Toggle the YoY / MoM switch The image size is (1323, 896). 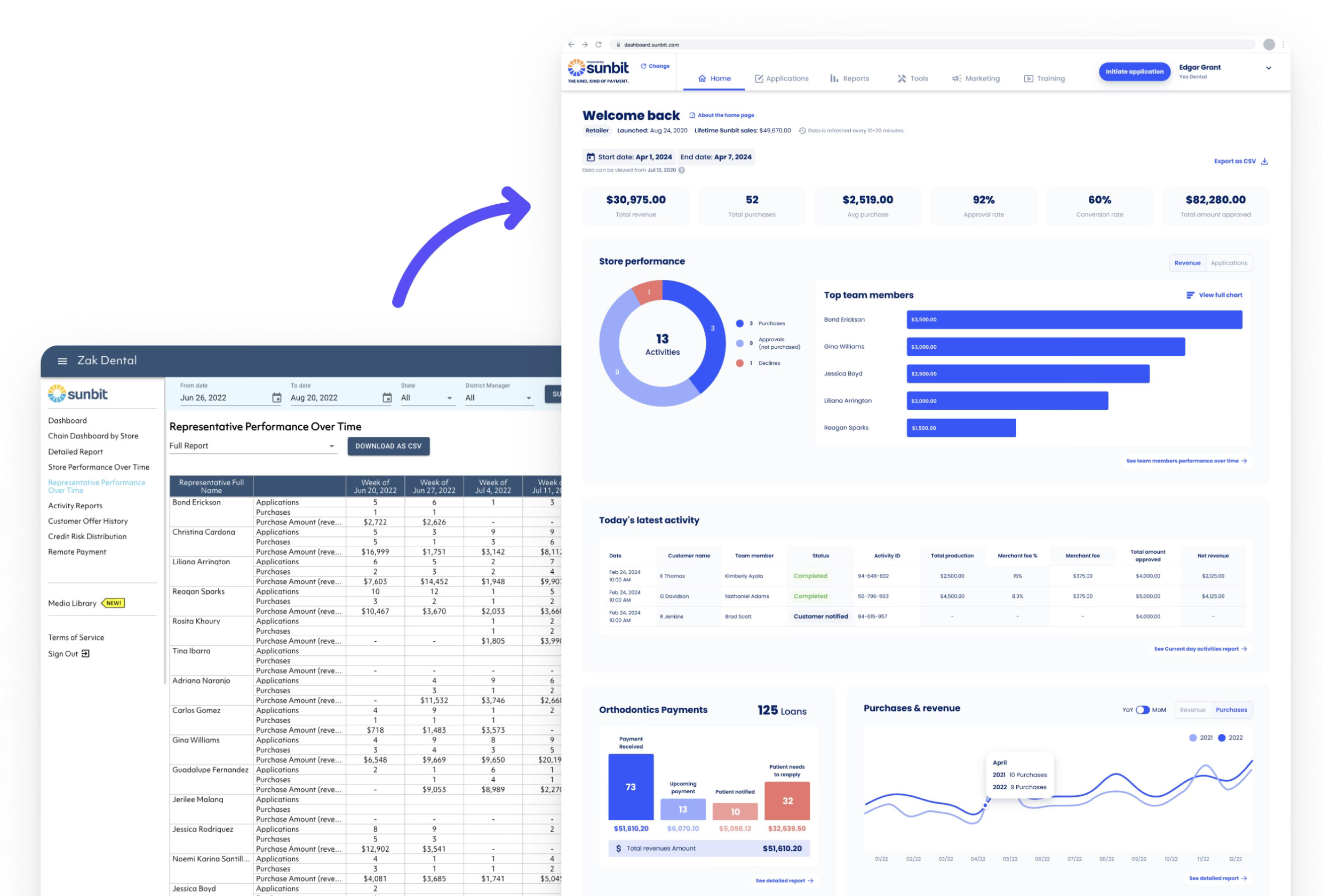(x=1143, y=710)
